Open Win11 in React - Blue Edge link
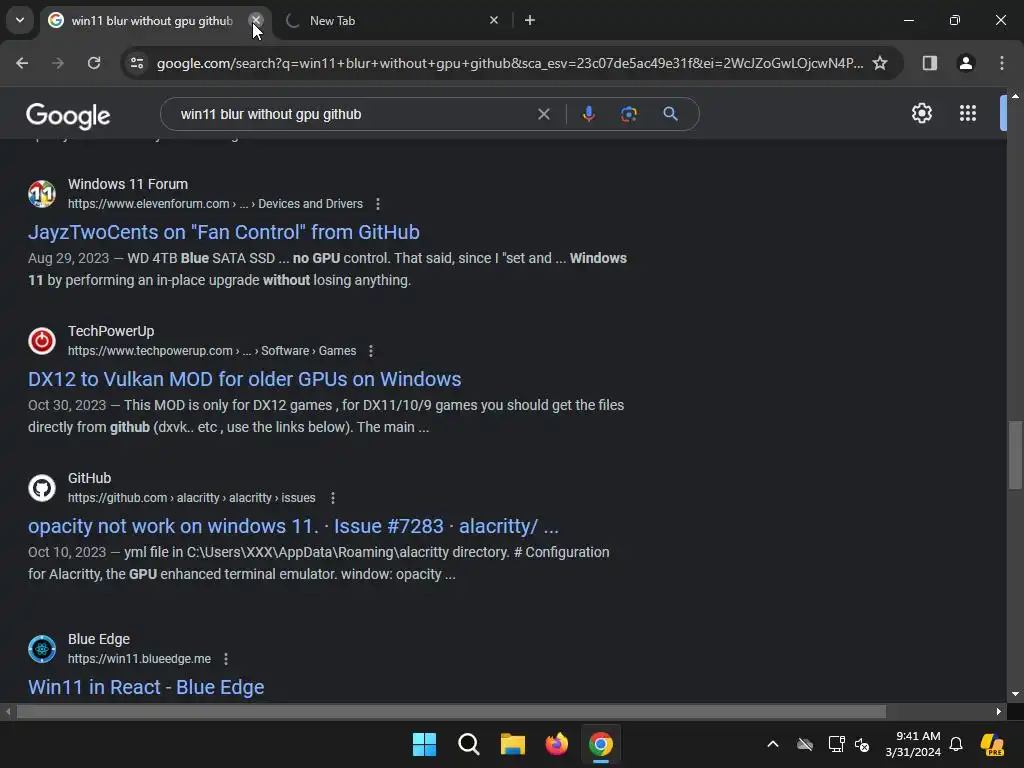 [146, 687]
